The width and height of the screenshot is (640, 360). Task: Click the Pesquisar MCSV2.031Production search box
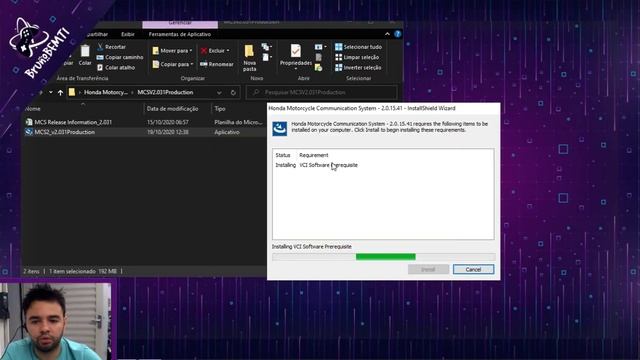click(321, 92)
